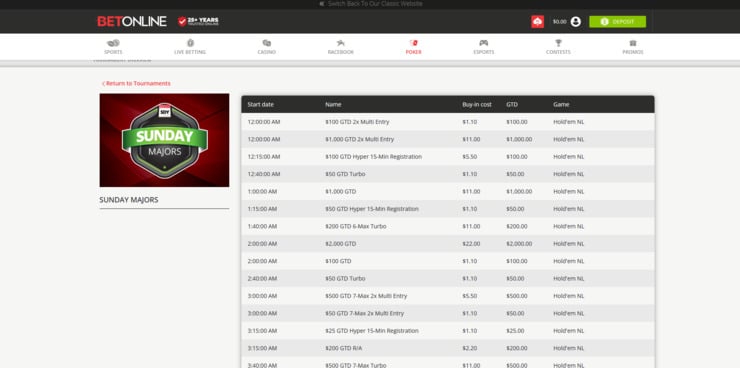This screenshot has height=368, width=740.
Task: Open the Racebook horse icon
Action: [340, 43]
